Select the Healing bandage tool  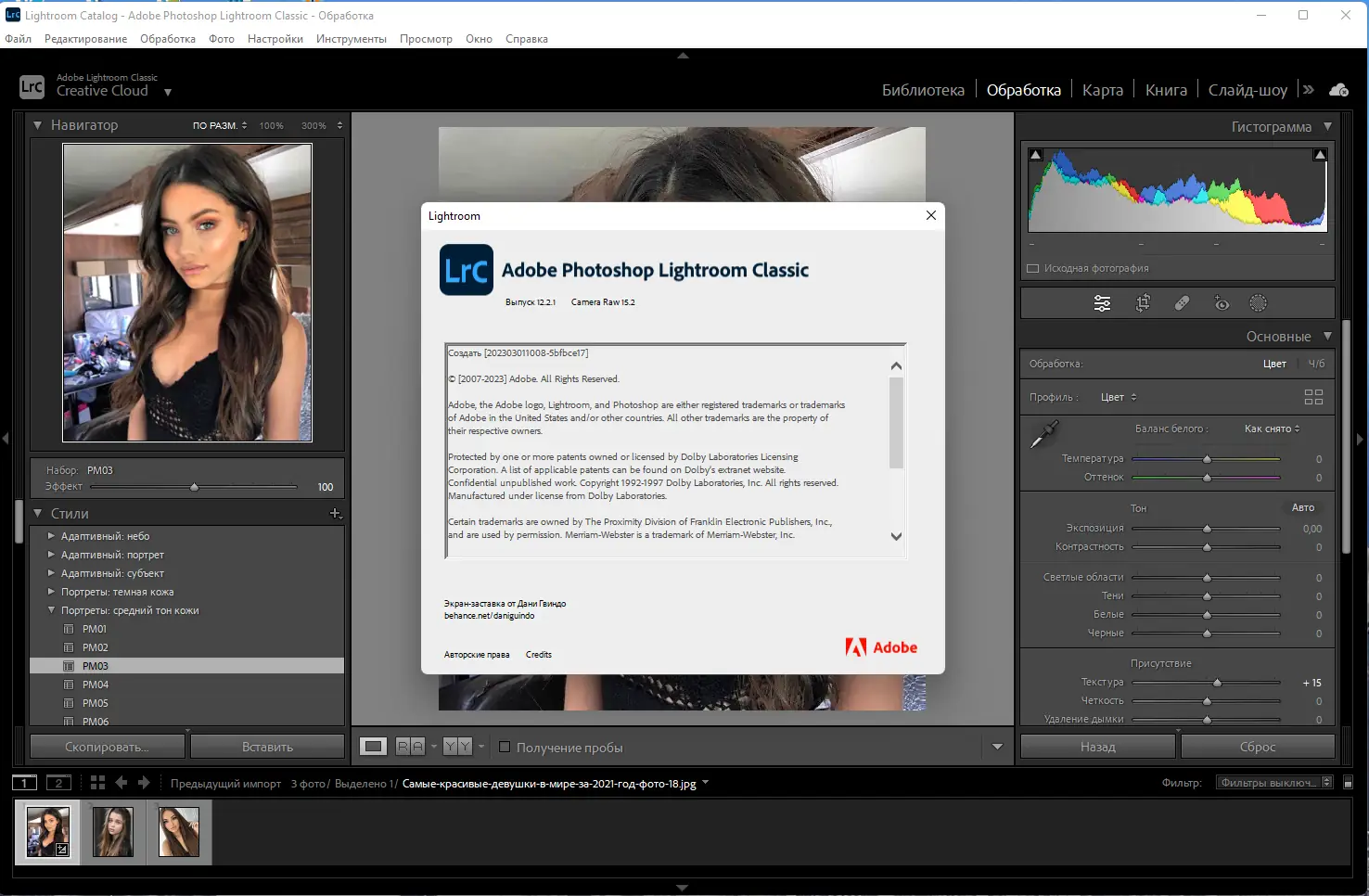click(x=1182, y=303)
